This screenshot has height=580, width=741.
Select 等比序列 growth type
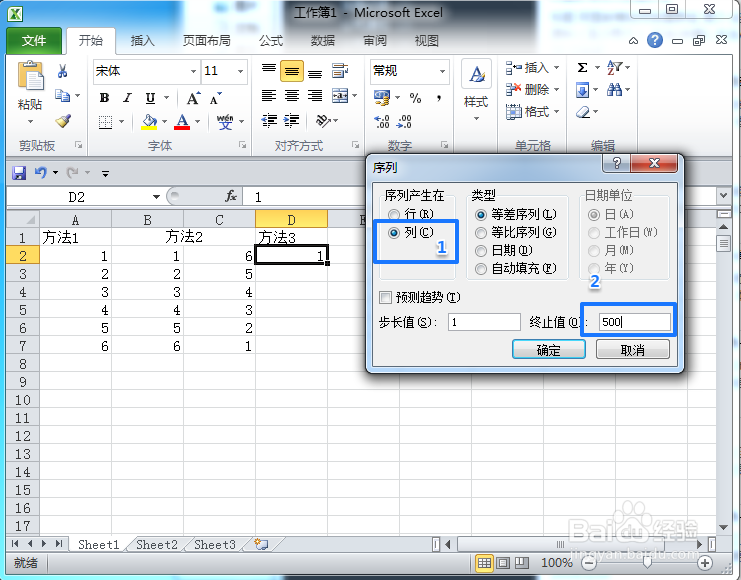point(481,233)
